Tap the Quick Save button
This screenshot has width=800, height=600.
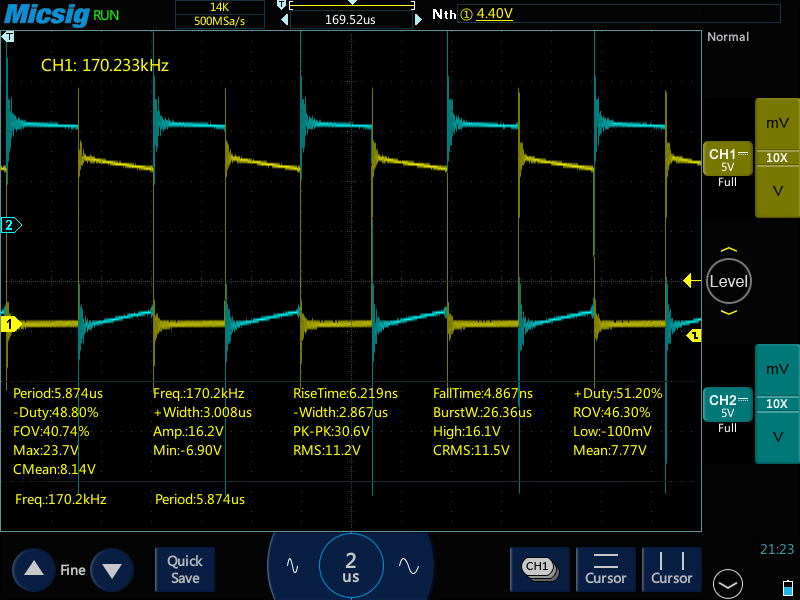coord(185,569)
